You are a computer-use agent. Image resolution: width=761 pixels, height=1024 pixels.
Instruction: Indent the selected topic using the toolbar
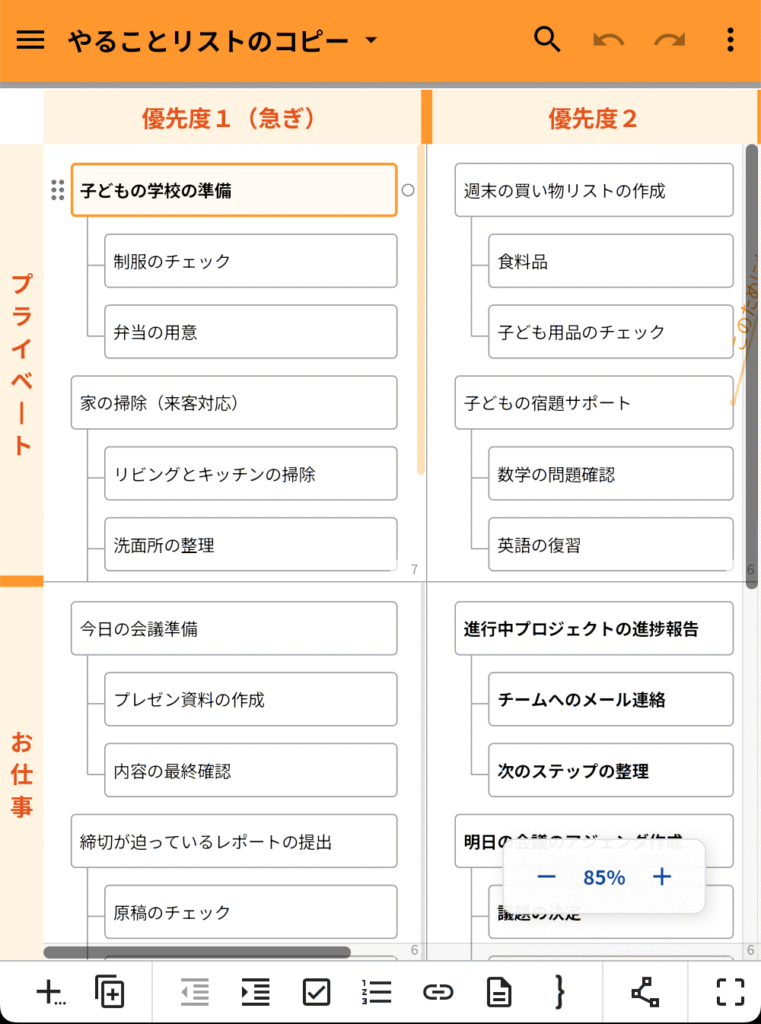[x=255, y=992]
